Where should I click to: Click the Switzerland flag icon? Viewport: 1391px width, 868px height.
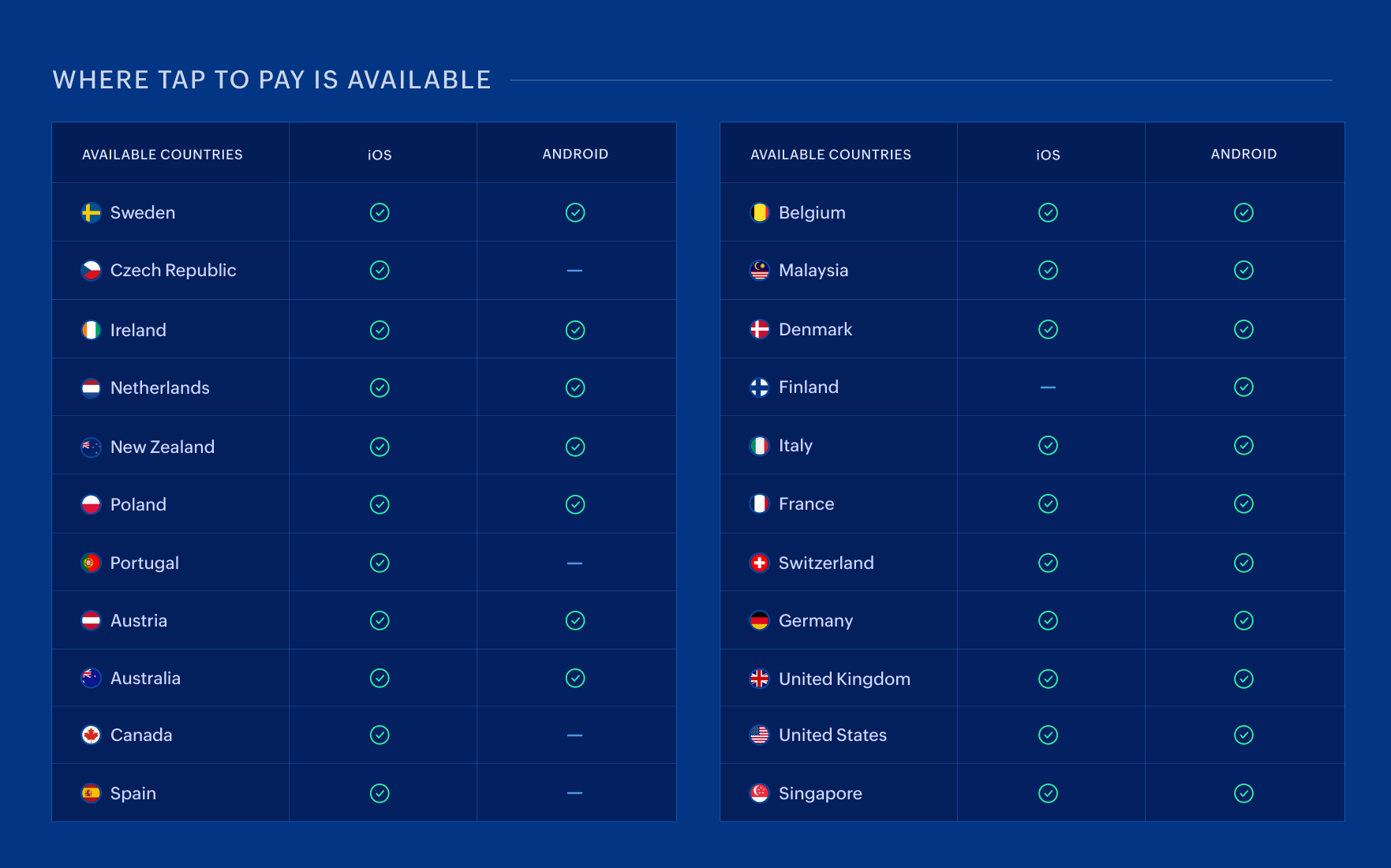(x=760, y=563)
